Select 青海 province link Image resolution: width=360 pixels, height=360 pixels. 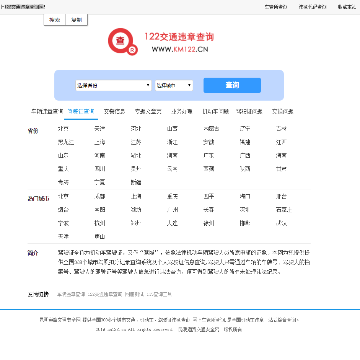point(63,183)
